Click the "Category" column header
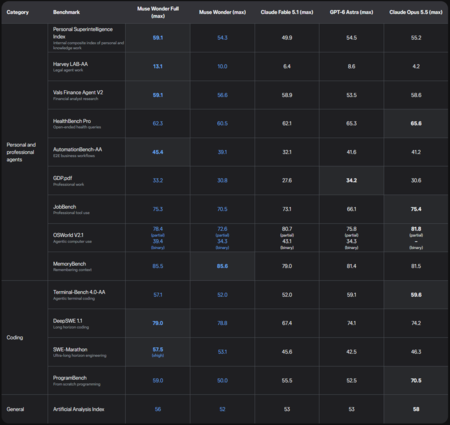 click(x=18, y=12)
